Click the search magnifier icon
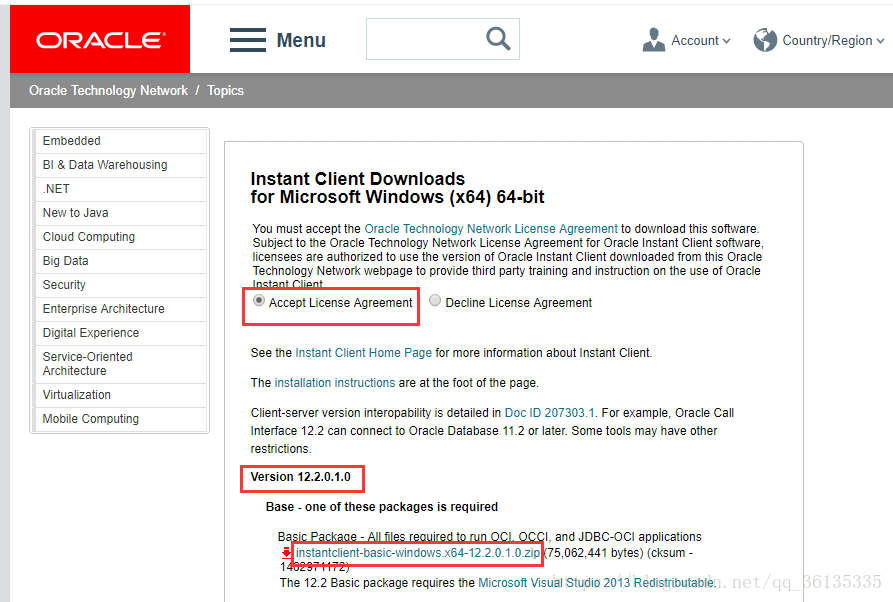Viewport: 893px width, 602px height. [x=497, y=38]
